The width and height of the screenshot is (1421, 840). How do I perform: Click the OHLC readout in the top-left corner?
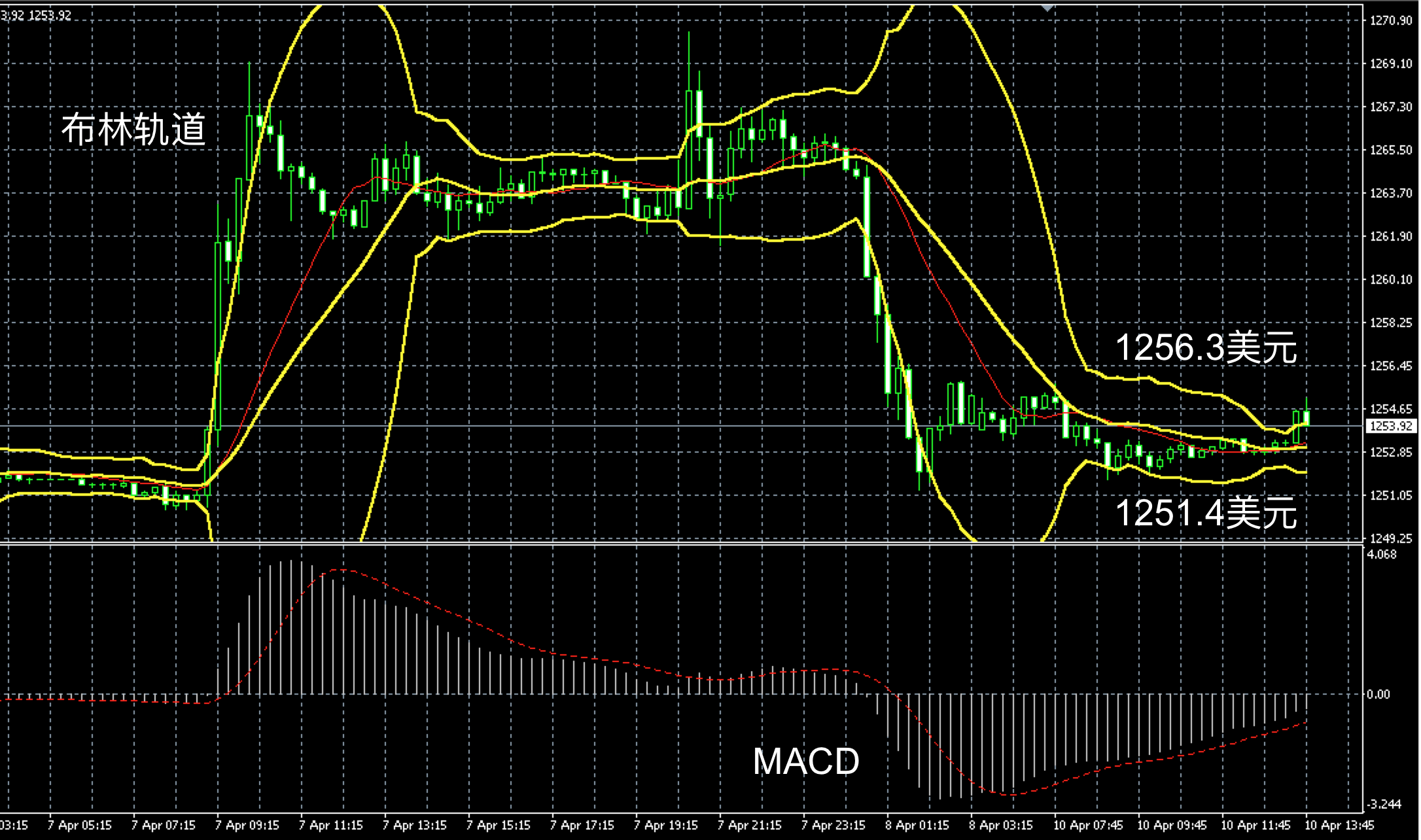click(36, 15)
